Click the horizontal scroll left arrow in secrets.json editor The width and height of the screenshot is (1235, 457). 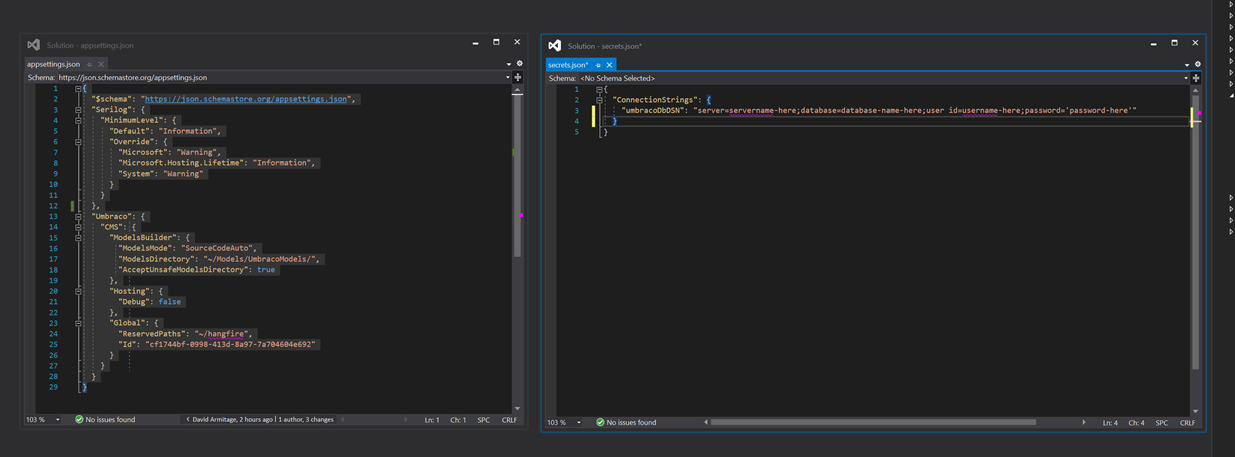tap(706, 423)
